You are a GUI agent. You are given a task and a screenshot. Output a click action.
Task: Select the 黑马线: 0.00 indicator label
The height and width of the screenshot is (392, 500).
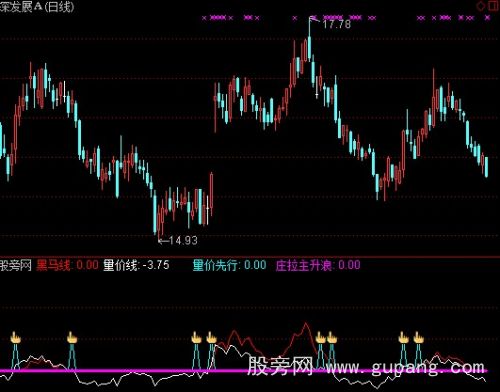pyautogui.click(x=67, y=265)
